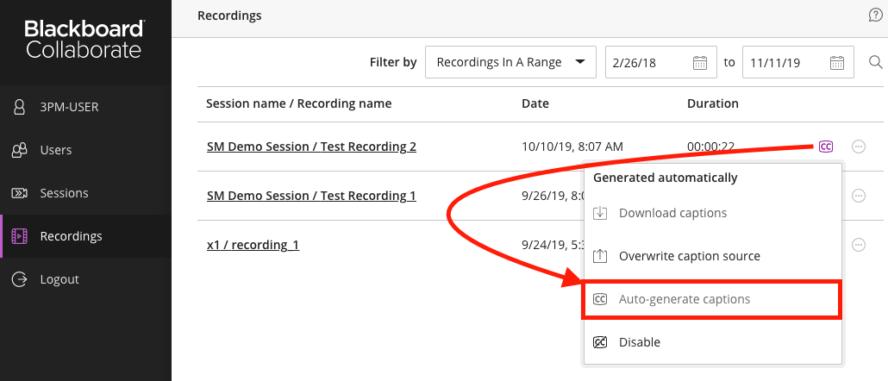This screenshot has width=888, height=381.
Task: Click the end date field 11/11/19
Action: 798,62
